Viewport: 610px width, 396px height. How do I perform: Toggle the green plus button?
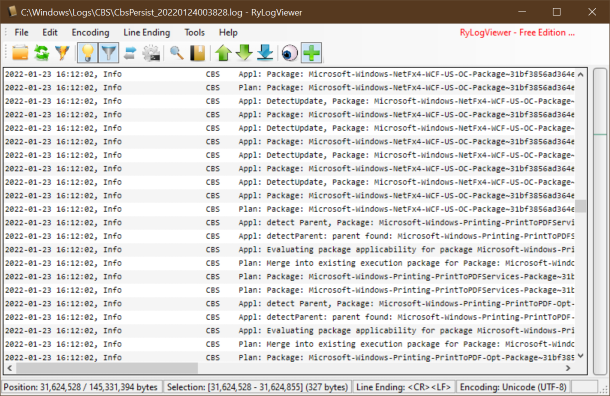(x=312, y=53)
